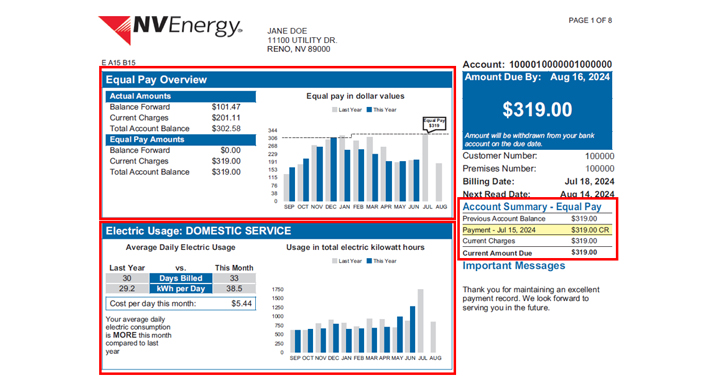The width and height of the screenshot is (720, 391).
Task: Click the DEC blue bar in Equal pay chart
Action: coord(333,169)
